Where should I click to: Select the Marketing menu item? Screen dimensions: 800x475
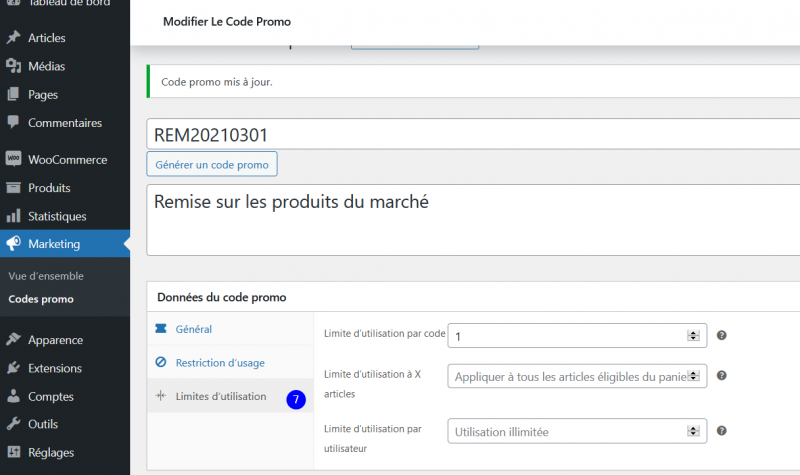65,243
